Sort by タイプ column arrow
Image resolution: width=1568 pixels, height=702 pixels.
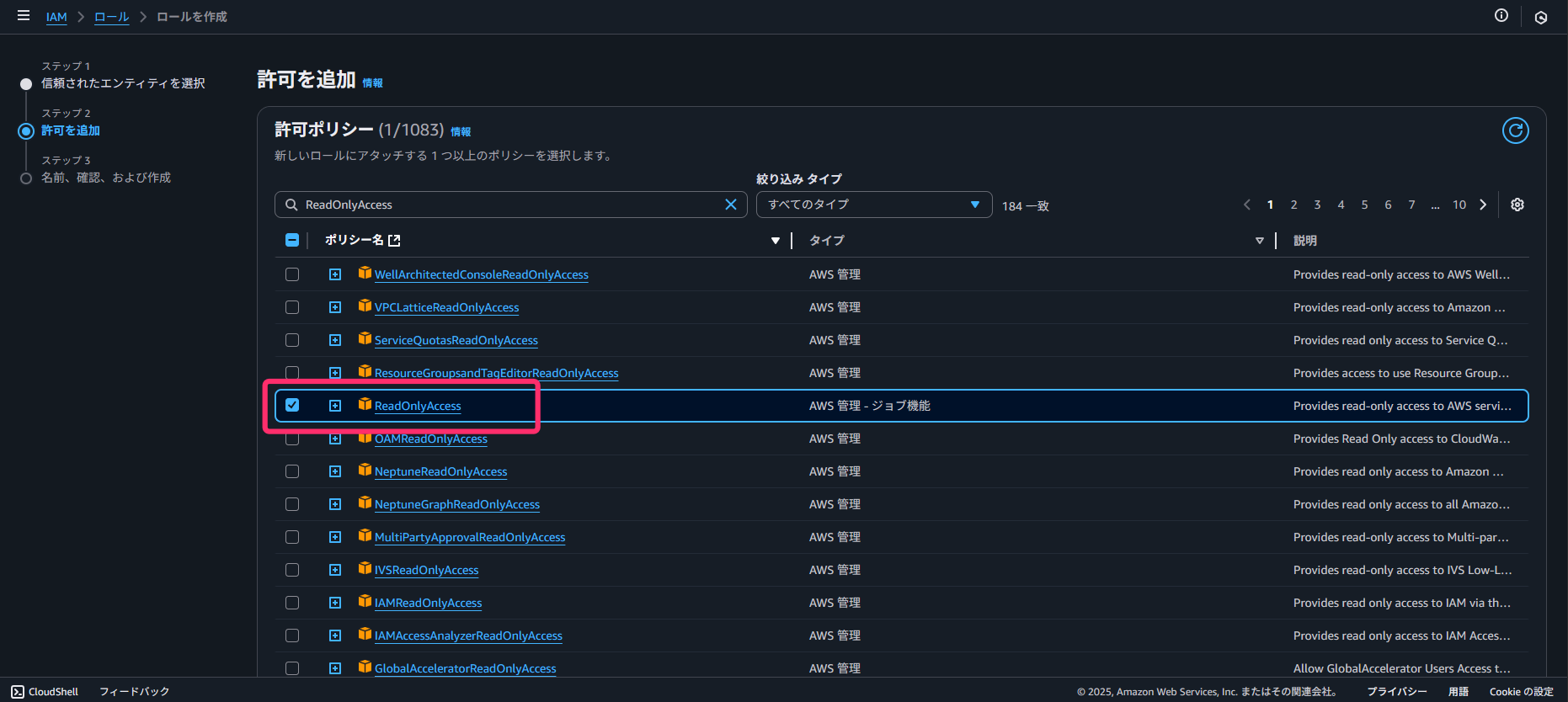coord(1260,241)
